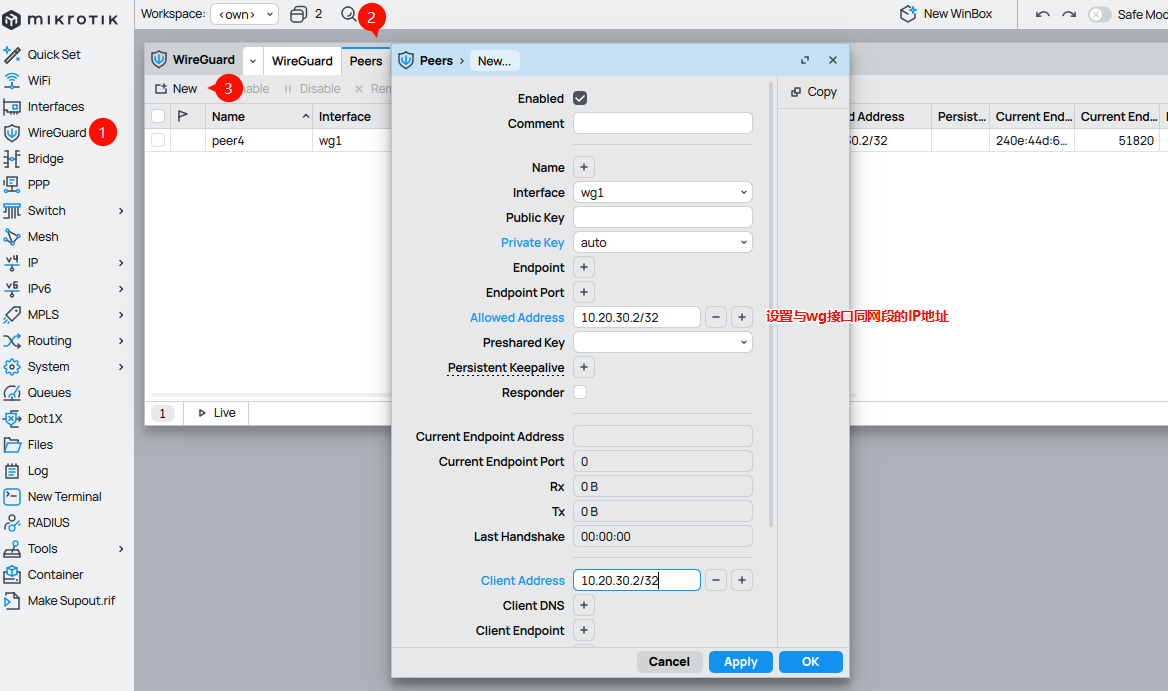This screenshot has height=691, width=1168.
Task: Open the Workspace selector dropdown
Action: click(x=244, y=14)
